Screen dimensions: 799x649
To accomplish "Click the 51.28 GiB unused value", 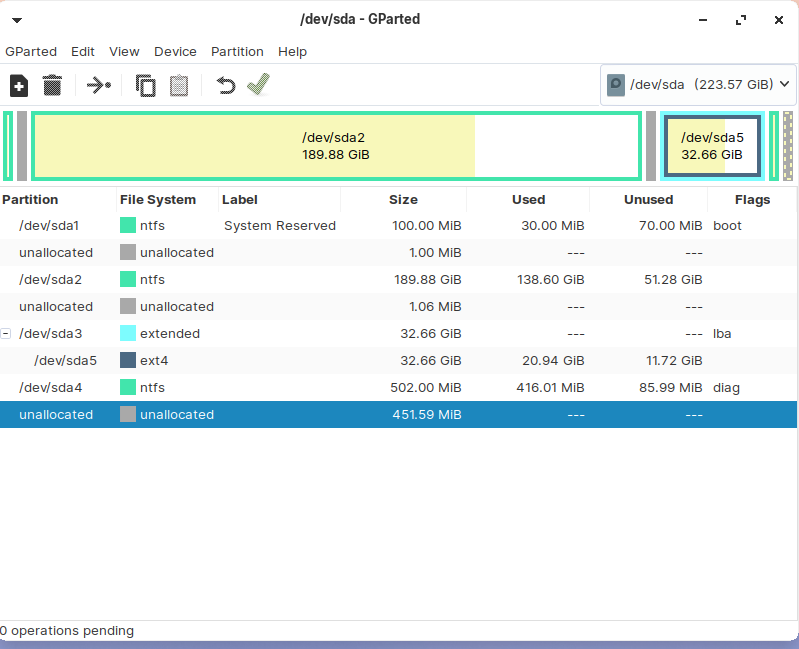I will [x=673, y=280].
